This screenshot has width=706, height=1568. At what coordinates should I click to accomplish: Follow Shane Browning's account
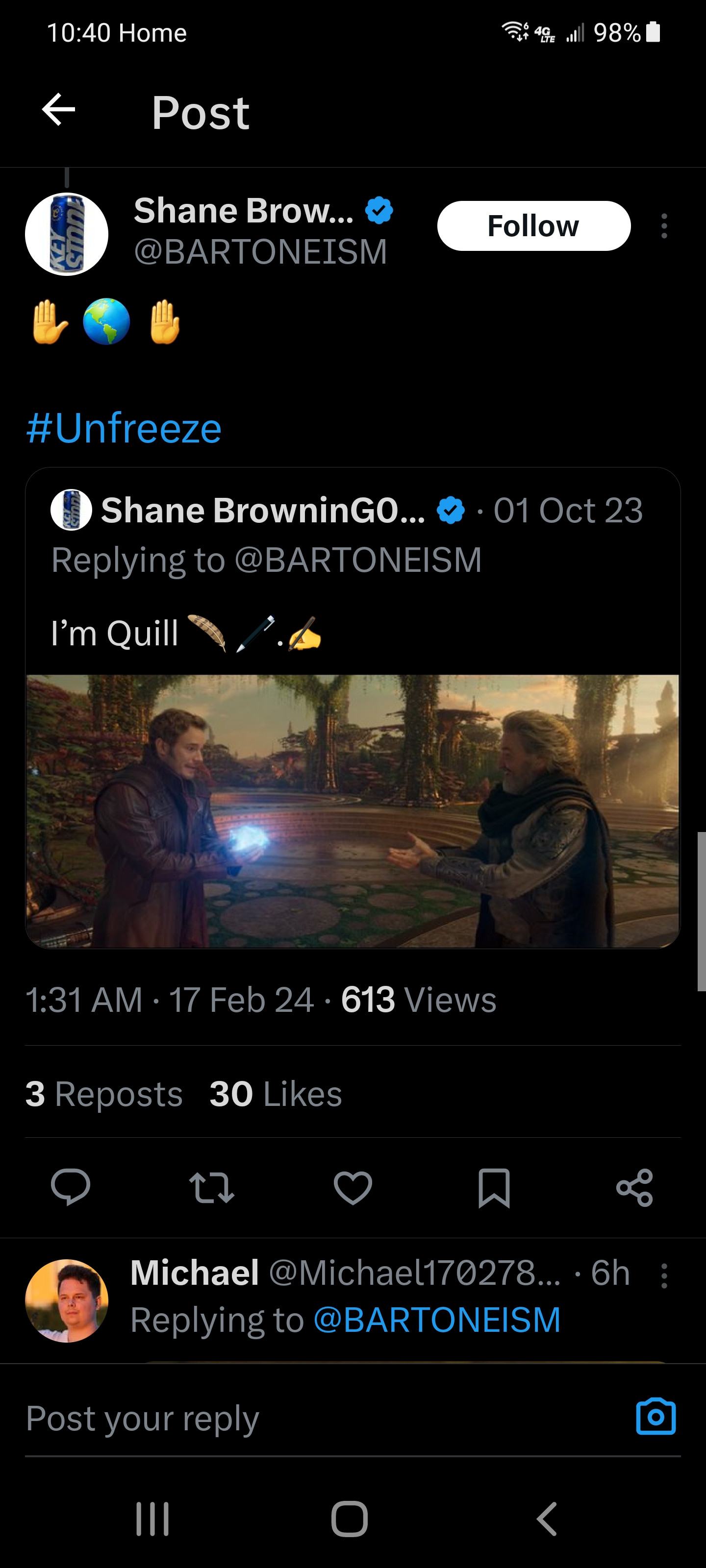tap(533, 226)
